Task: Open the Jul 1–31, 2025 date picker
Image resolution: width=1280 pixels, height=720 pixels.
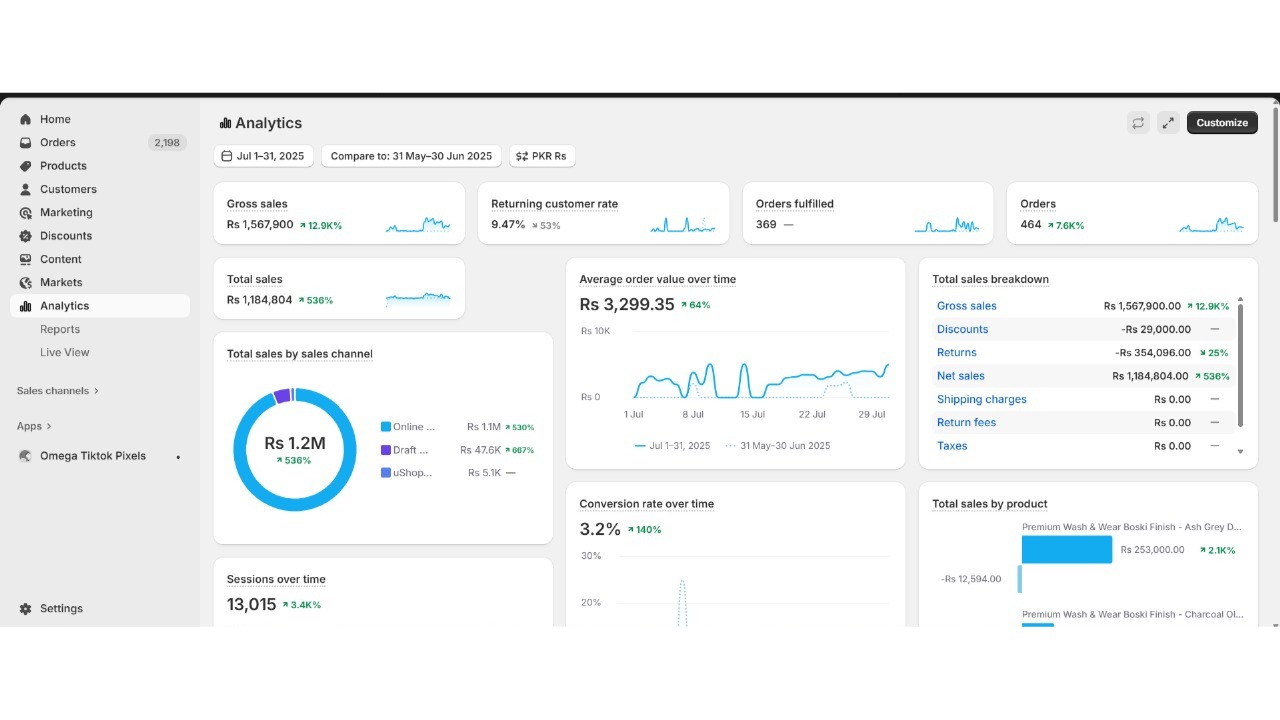Action: pyautogui.click(x=263, y=156)
